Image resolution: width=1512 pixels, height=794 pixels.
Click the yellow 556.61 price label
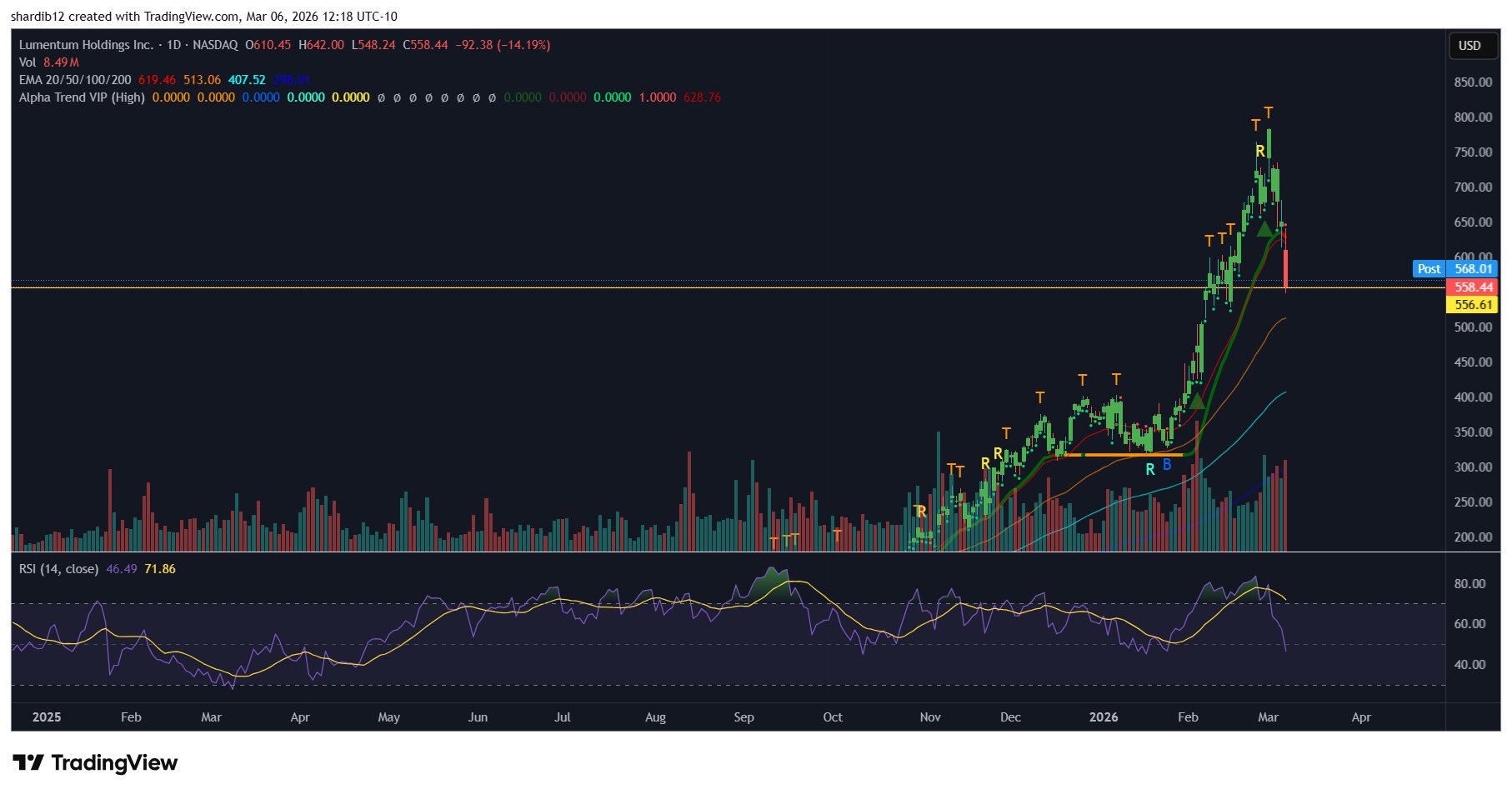(x=1473, y=305)
